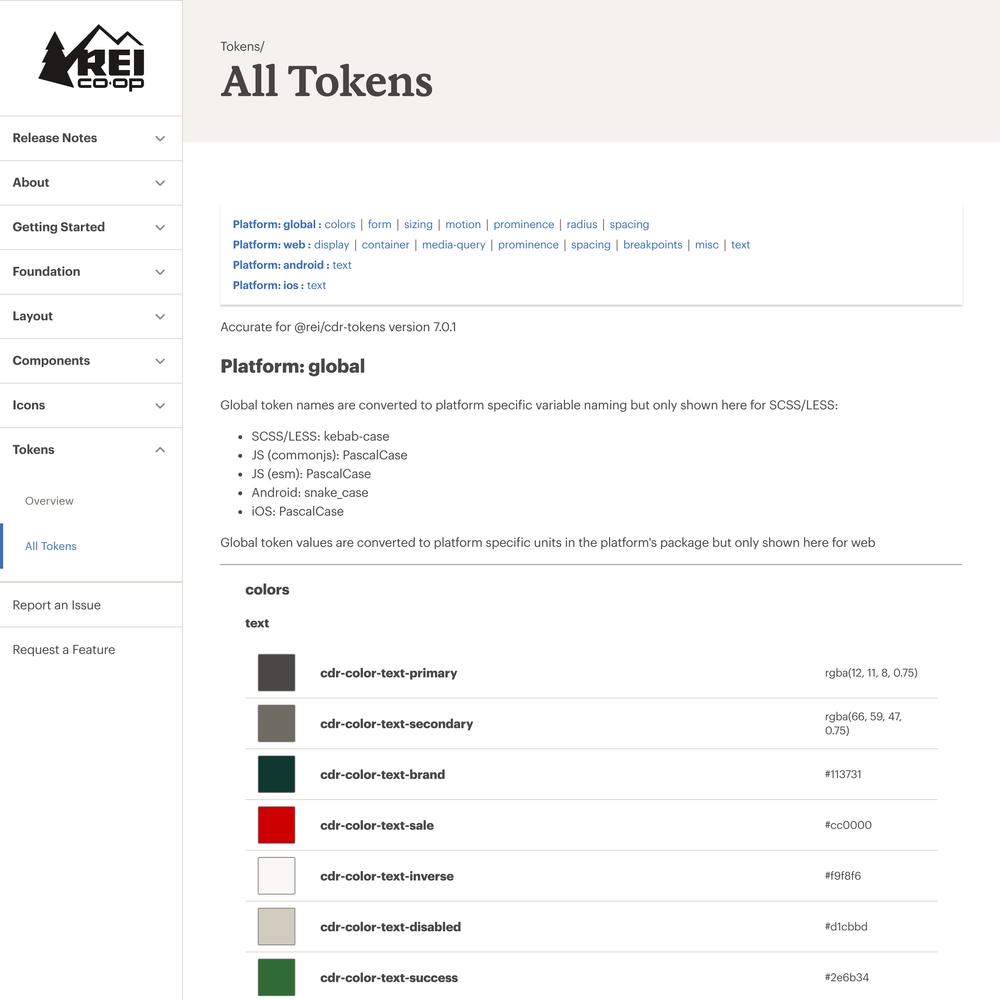Open the media-query tokens link
This screenshot has width=1000, height=1000.
[x=453, y=245]
